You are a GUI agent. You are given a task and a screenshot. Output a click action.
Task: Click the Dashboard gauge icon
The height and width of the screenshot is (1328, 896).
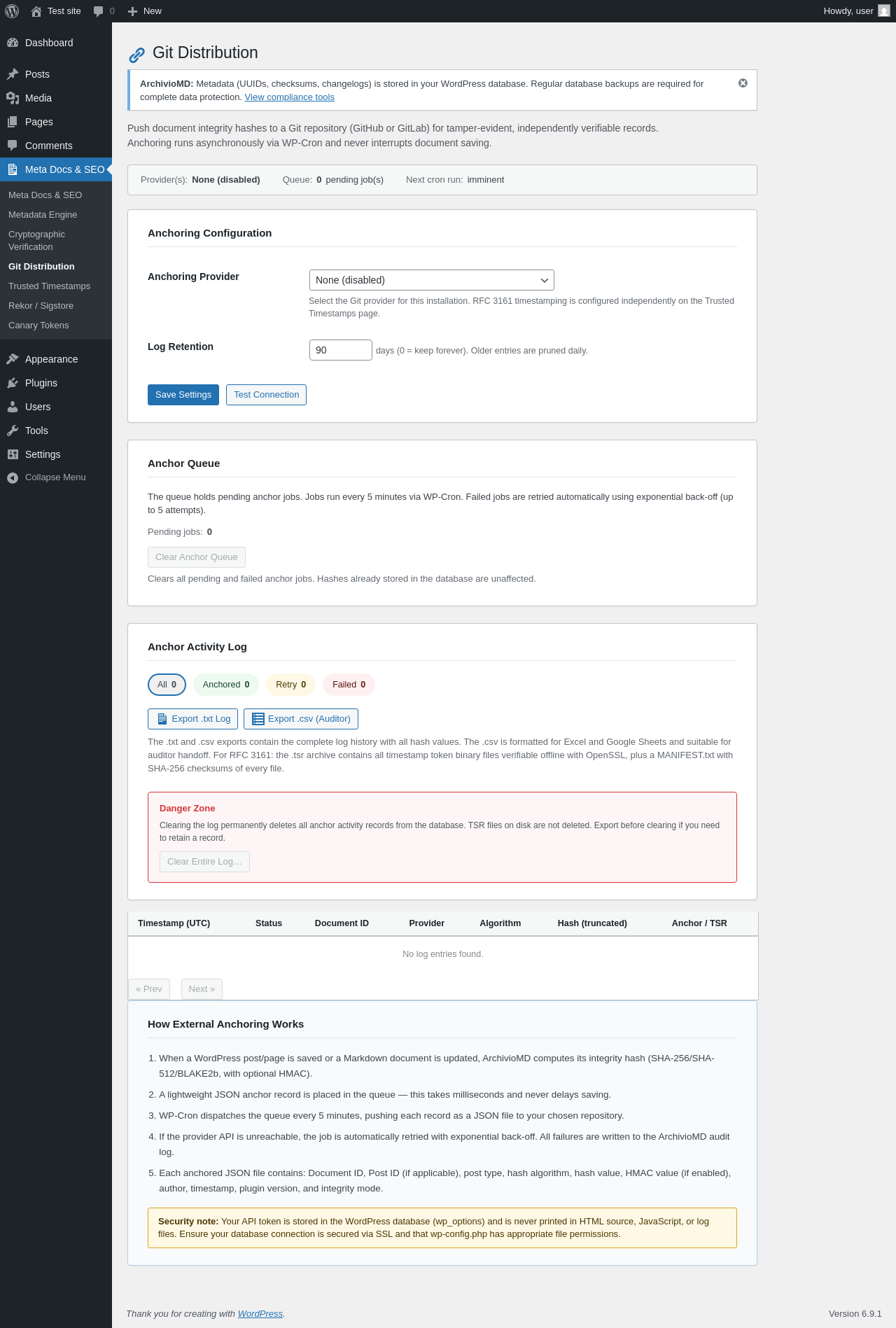point(13,43)
